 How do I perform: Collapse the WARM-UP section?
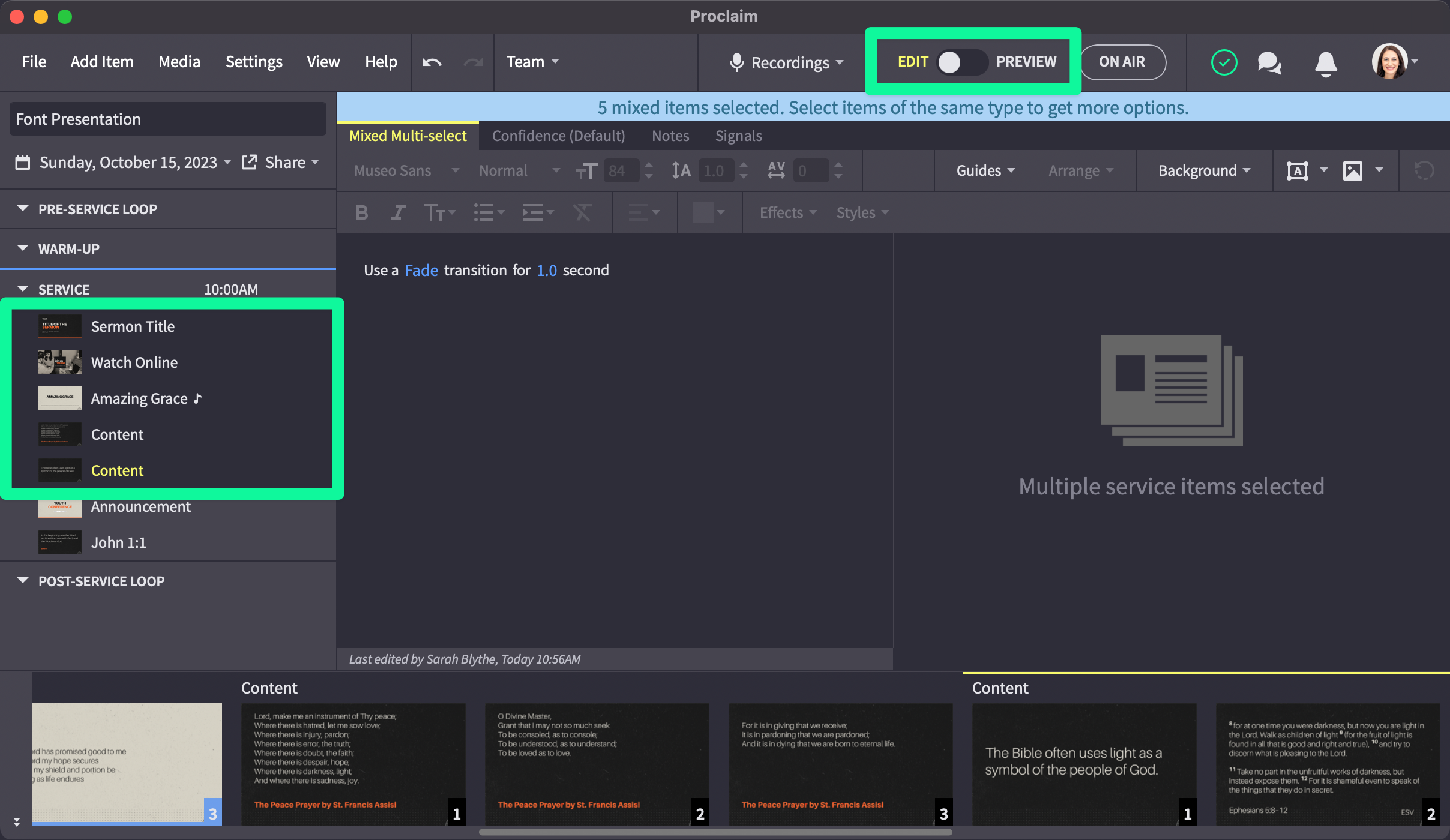(x=23, y=248)
